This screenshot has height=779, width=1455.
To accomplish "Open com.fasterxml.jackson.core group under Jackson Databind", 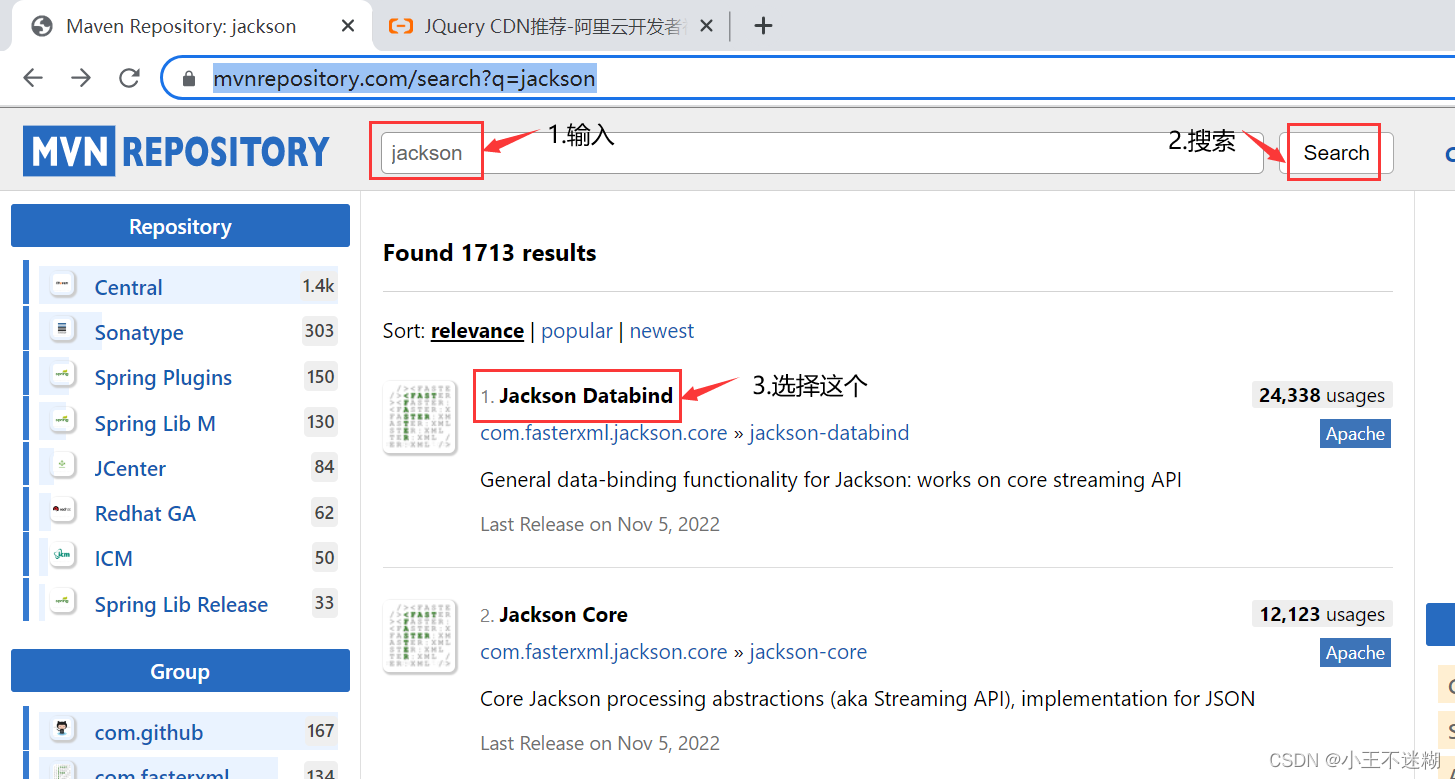I will [x=604, y=433].
